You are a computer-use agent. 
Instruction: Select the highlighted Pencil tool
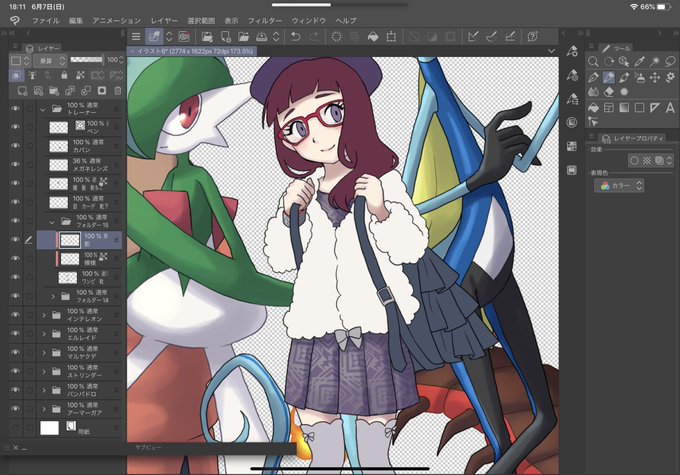point(609,78)
